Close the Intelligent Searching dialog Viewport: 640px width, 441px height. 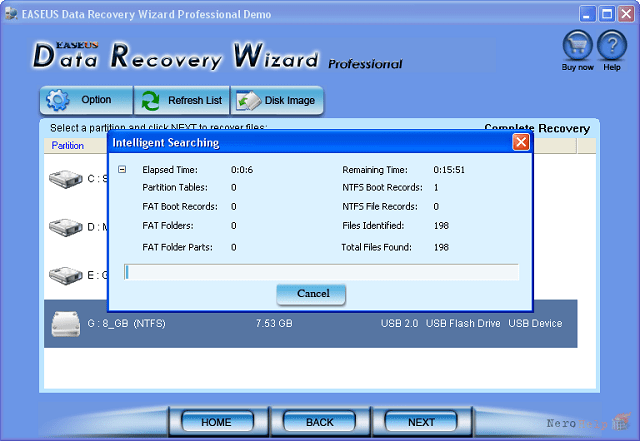(521, 143)
